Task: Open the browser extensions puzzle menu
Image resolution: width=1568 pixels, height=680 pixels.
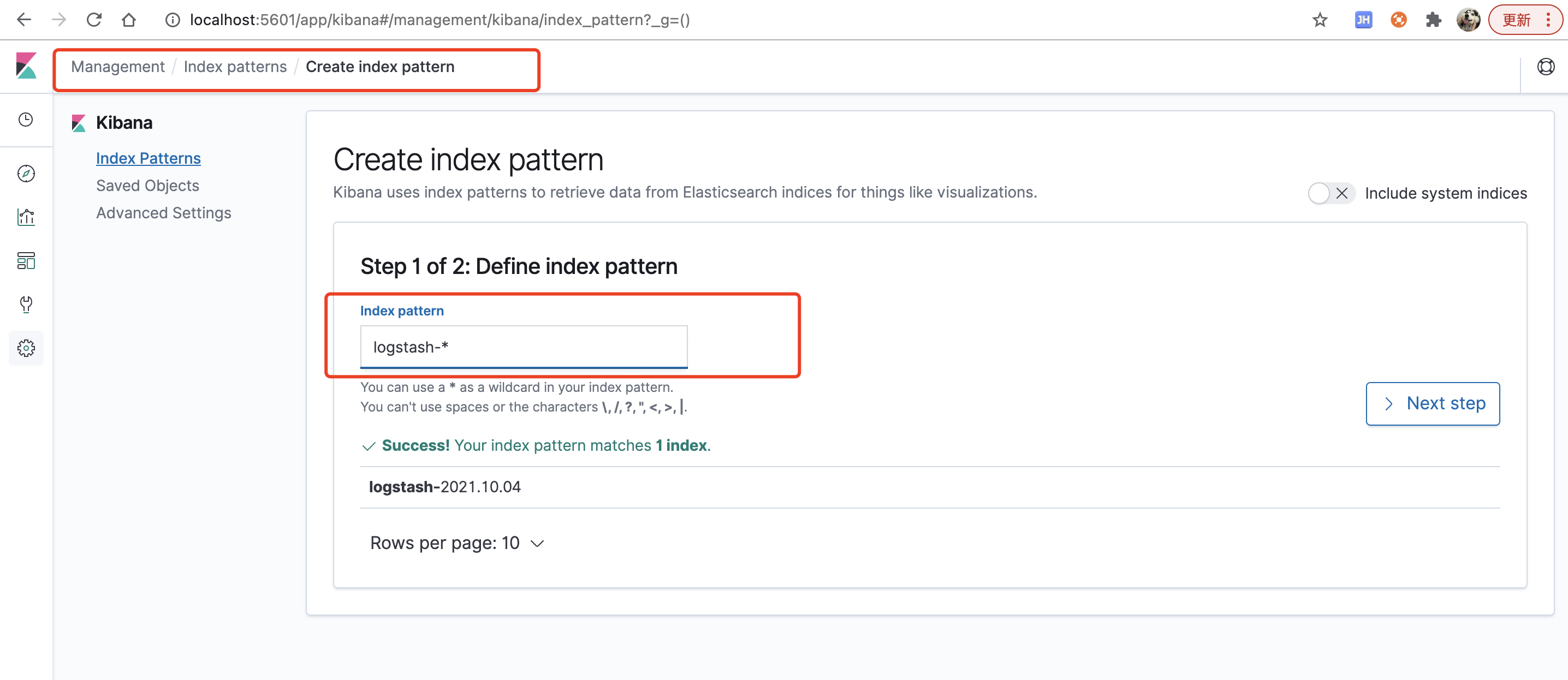Action: click(x=1434, y=20)
